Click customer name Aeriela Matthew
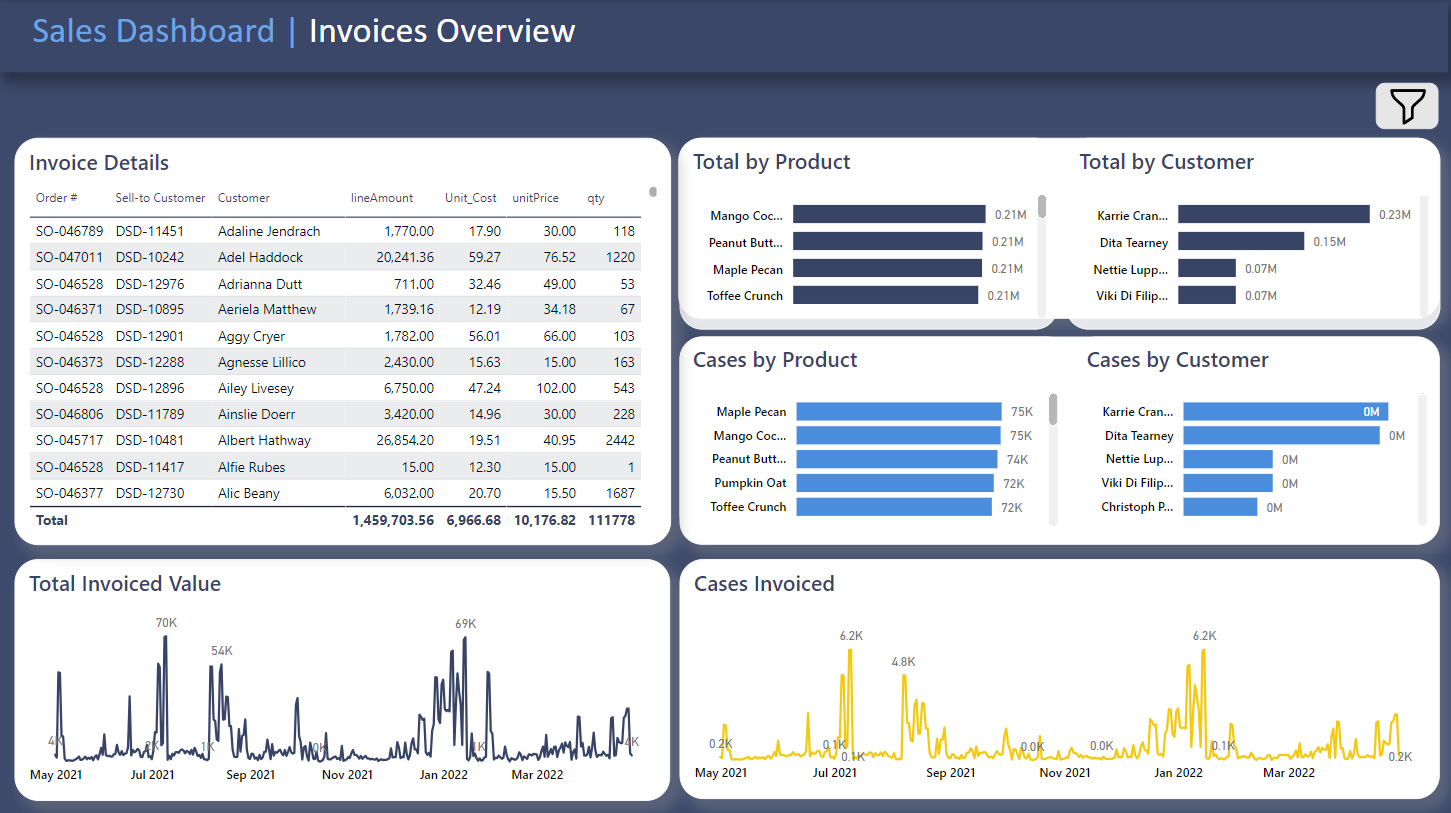Image resolution: width=1451 pixels, height=813 pixels. coord(267,310)
